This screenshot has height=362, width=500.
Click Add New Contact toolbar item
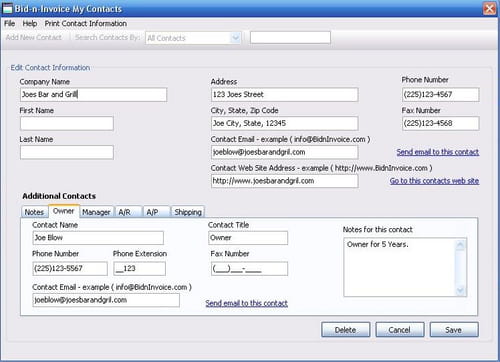coord(34,37)
